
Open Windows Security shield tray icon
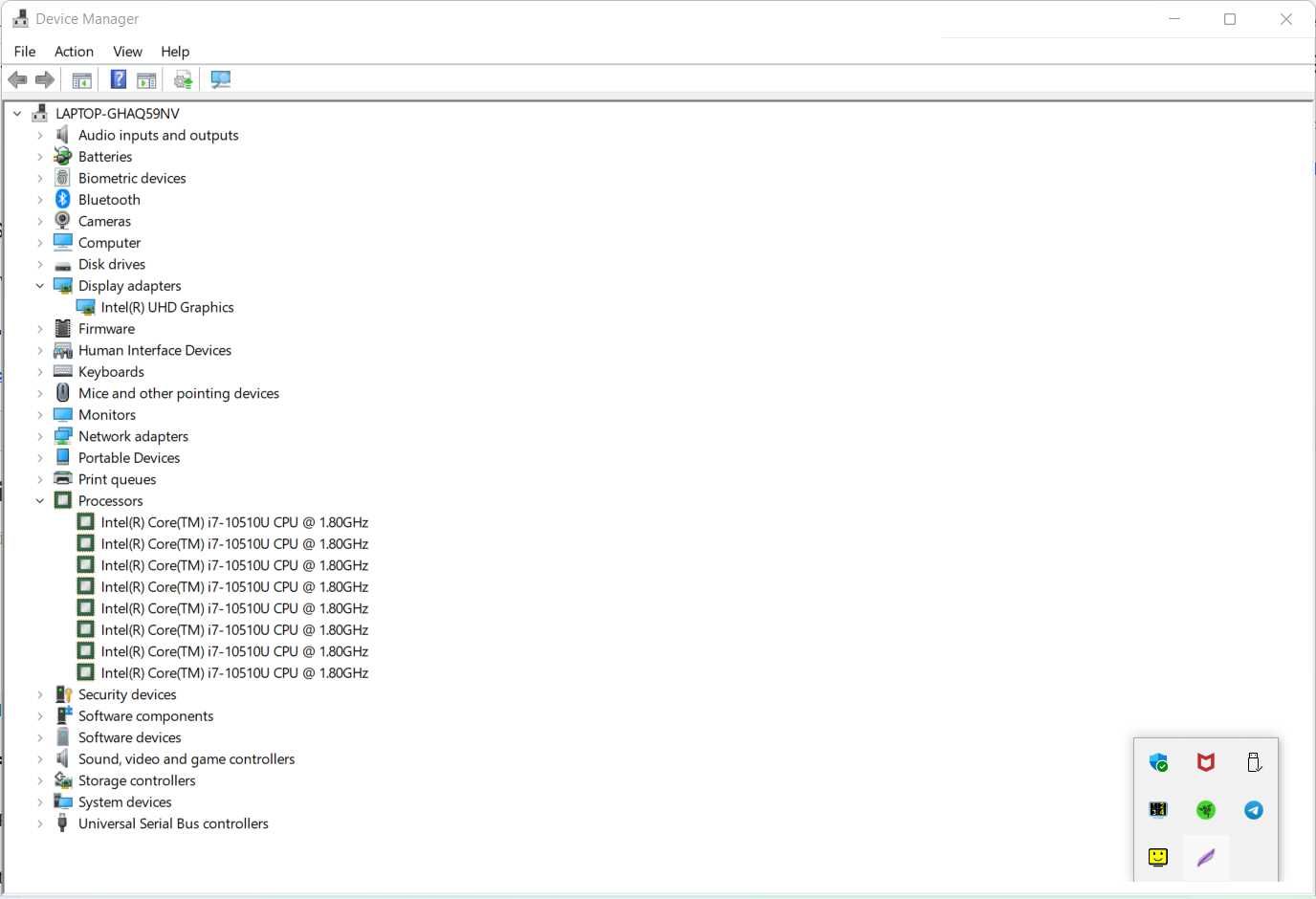click(1158, 762)
